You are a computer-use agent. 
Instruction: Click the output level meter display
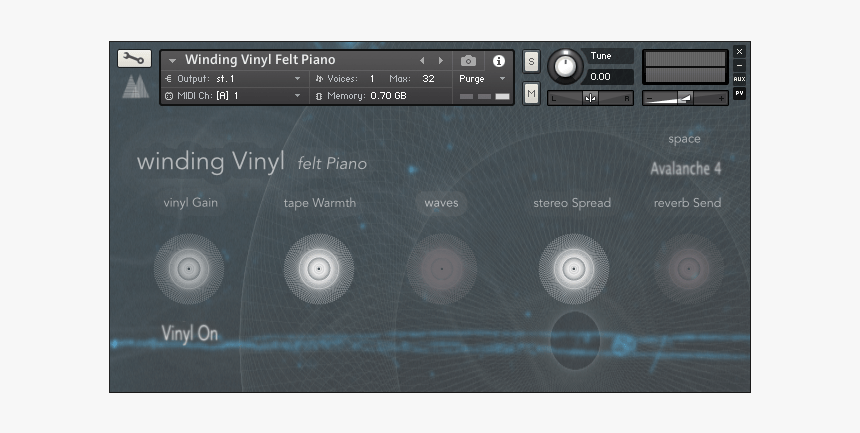(685, 67)
